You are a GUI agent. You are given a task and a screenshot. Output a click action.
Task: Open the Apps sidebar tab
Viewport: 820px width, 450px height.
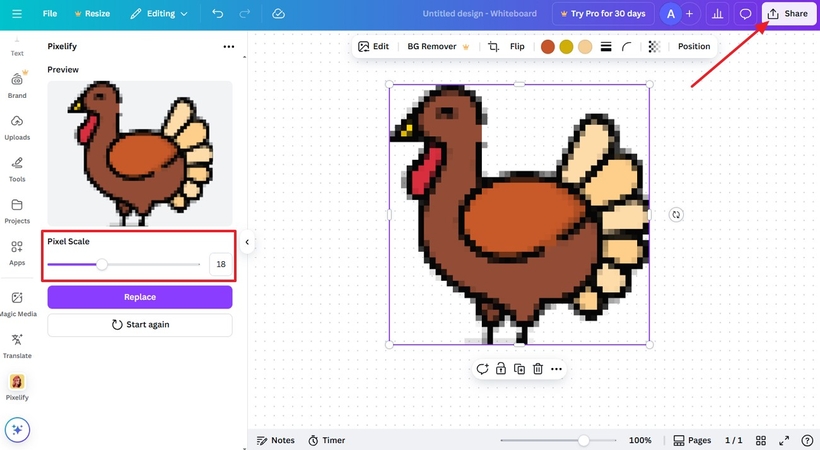coord(17,253)
